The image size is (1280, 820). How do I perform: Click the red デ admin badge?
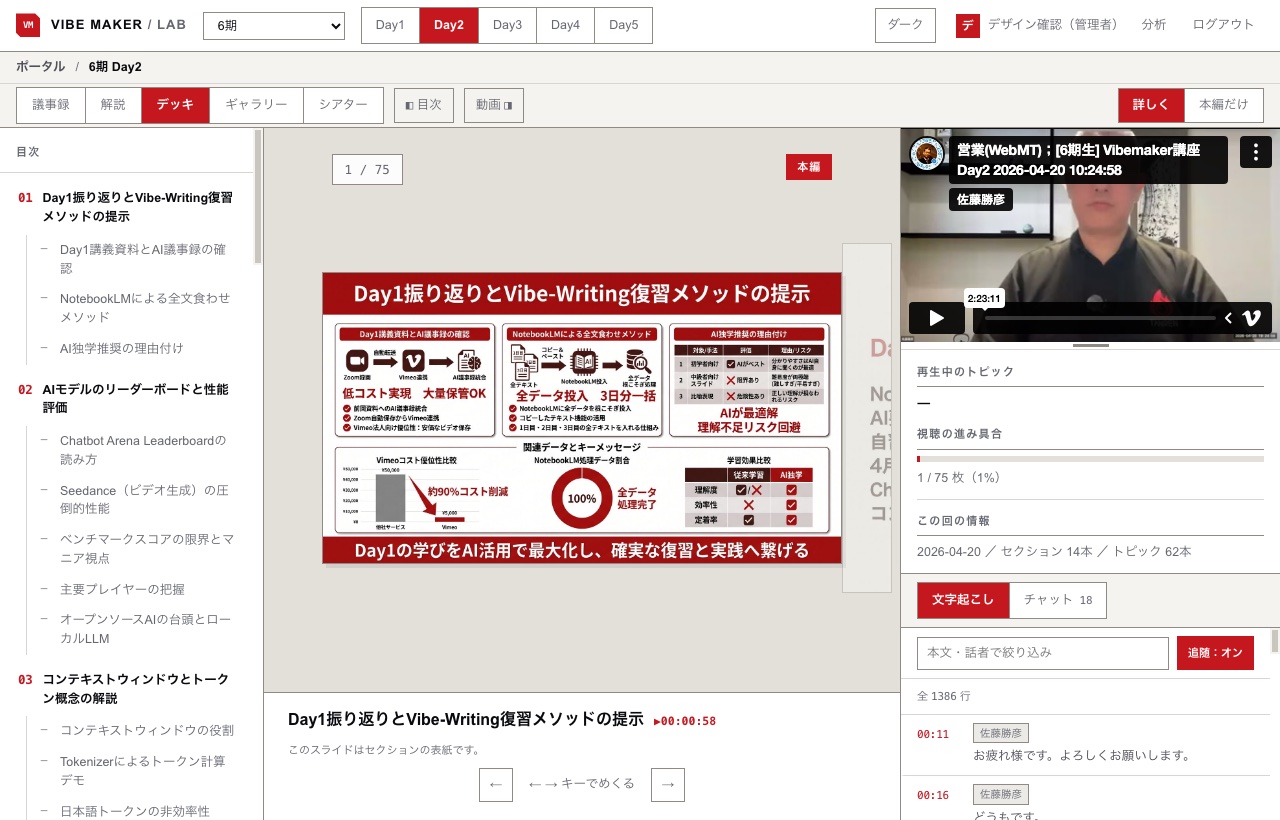(967, 25)
